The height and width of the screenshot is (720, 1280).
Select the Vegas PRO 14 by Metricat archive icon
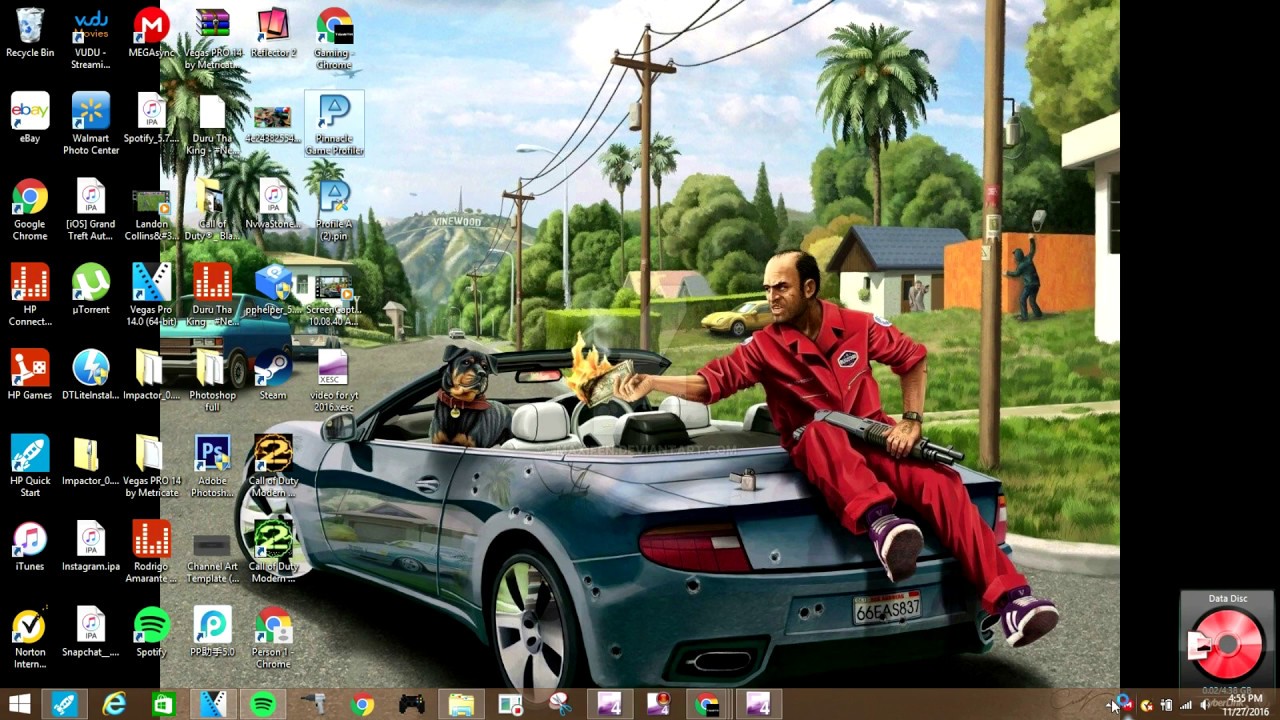(x=212, y=39)
